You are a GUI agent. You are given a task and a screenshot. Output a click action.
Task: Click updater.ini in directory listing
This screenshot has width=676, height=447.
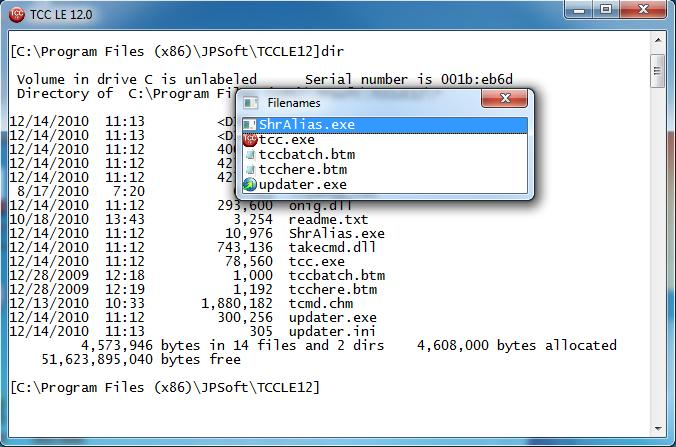tap(332, 331)
